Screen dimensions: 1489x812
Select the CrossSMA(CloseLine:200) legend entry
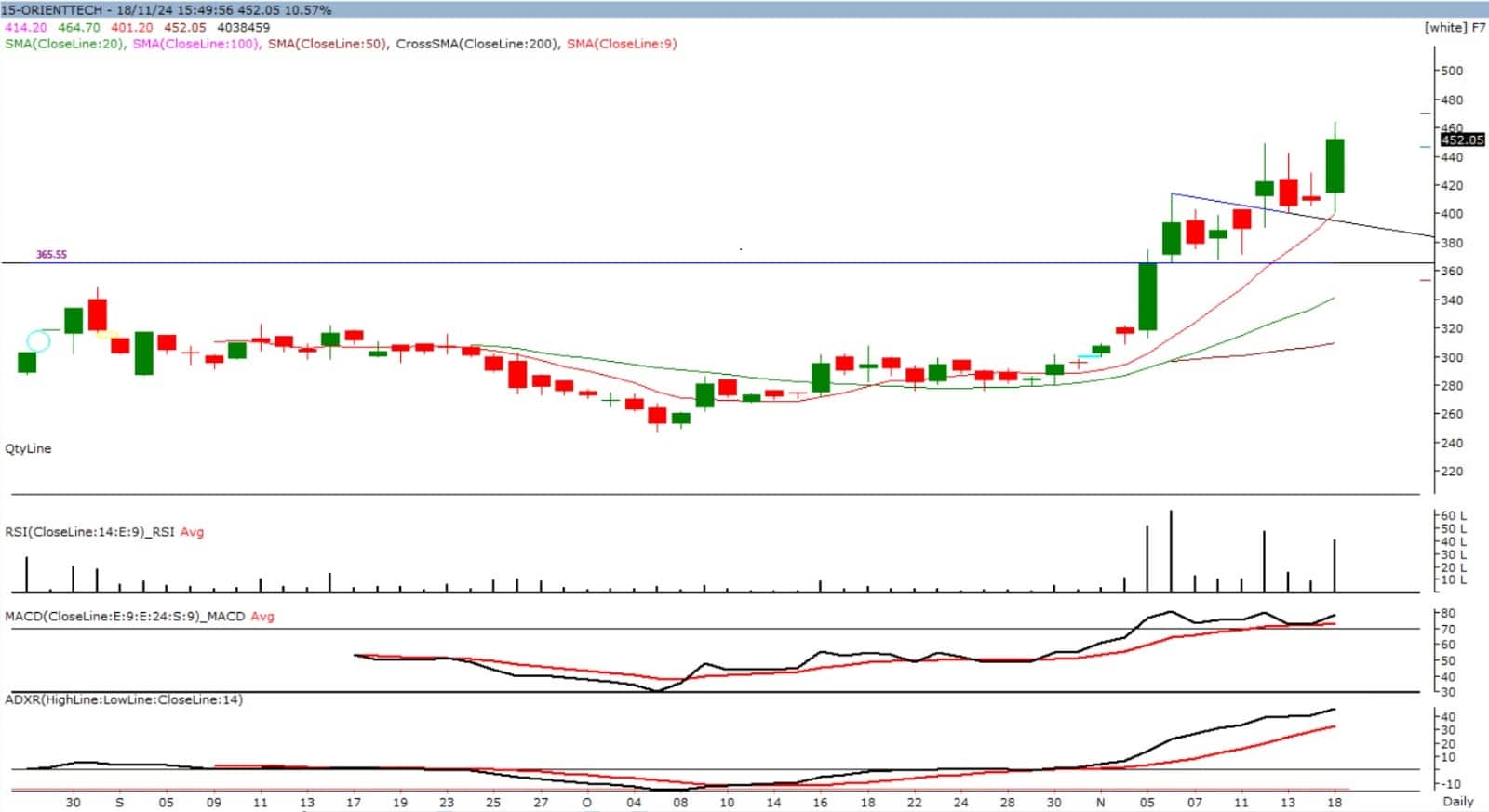(477, 44)
